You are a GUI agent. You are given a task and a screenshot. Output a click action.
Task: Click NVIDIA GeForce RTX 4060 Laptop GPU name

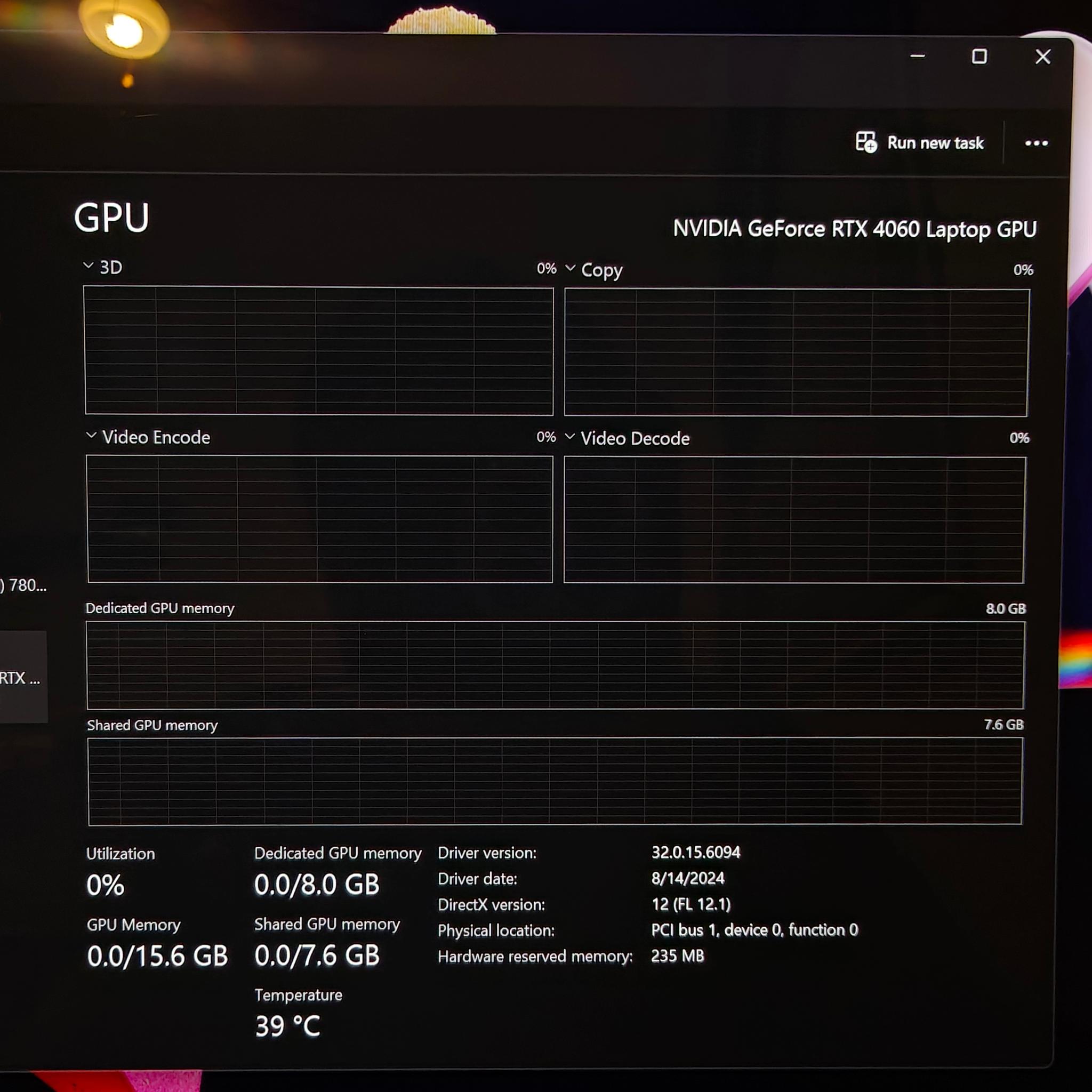point(855,229)
